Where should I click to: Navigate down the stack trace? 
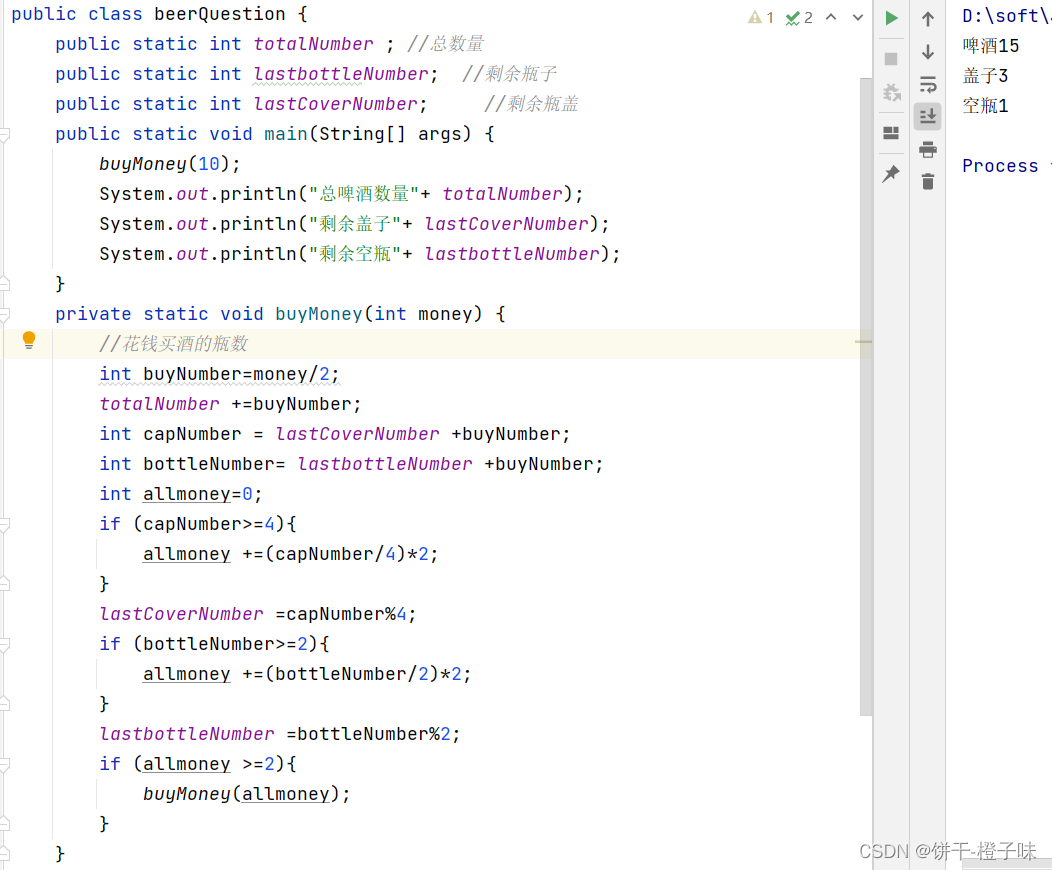pyautogui.click(x=928, y=53)
